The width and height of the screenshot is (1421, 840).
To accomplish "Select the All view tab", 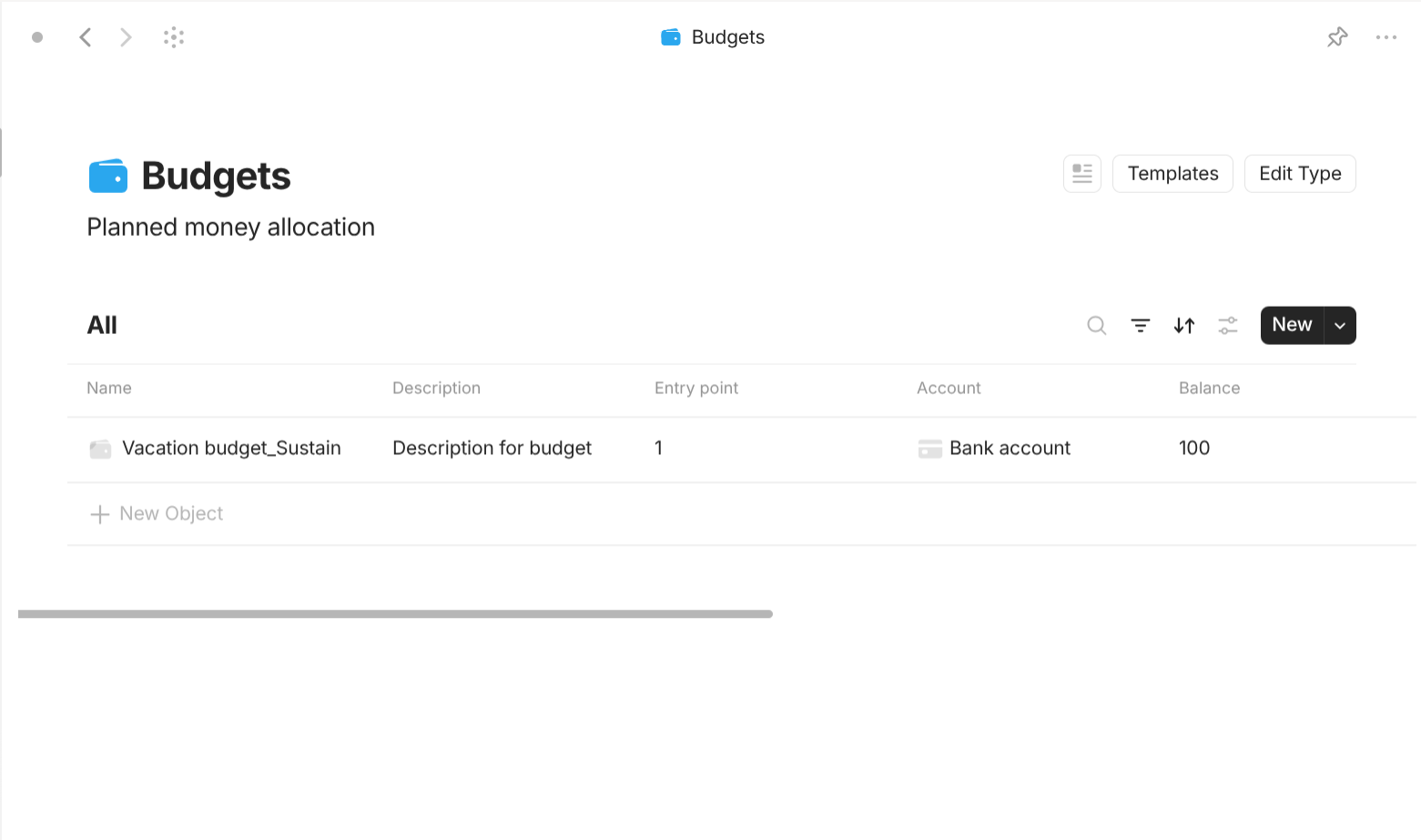I will point(101,325).
